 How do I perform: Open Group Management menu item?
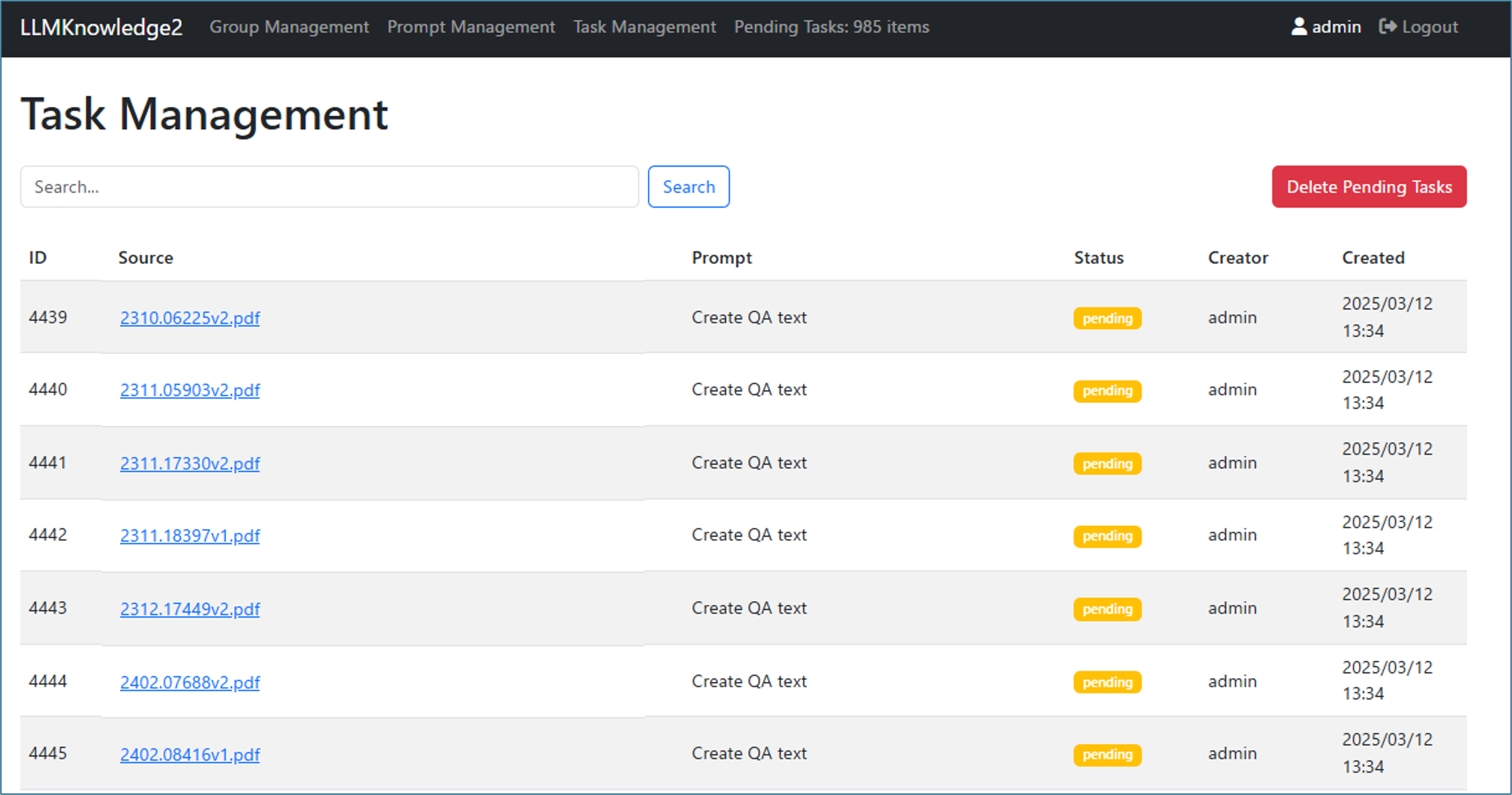tap(289, 27)
